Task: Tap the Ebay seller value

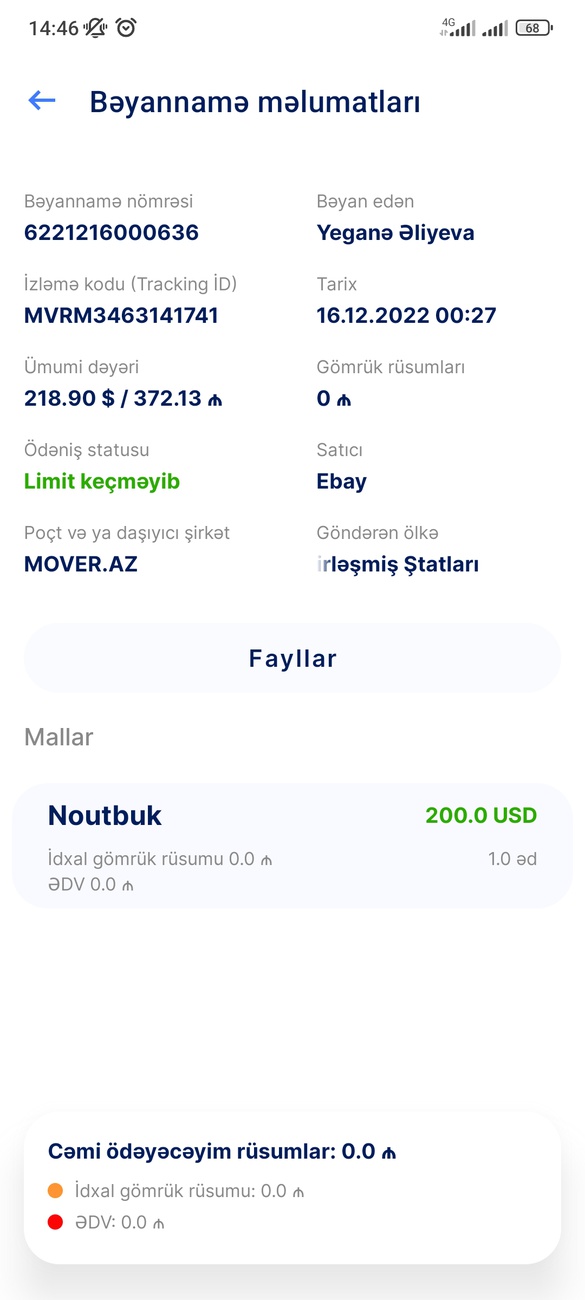Action: pyautogui.click(x=342, y=482)
